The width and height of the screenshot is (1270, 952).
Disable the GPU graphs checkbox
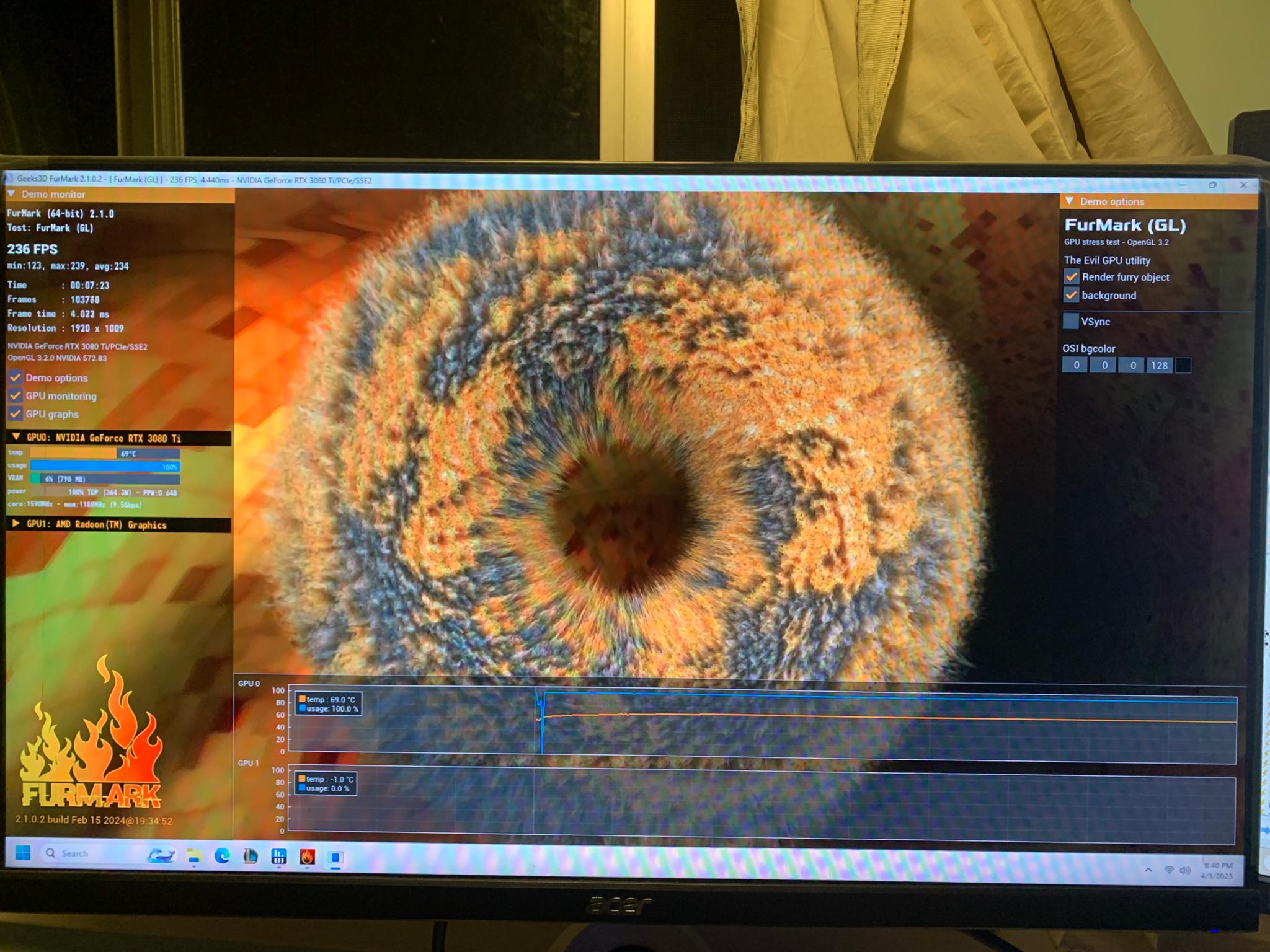click(x=16, y=413)
